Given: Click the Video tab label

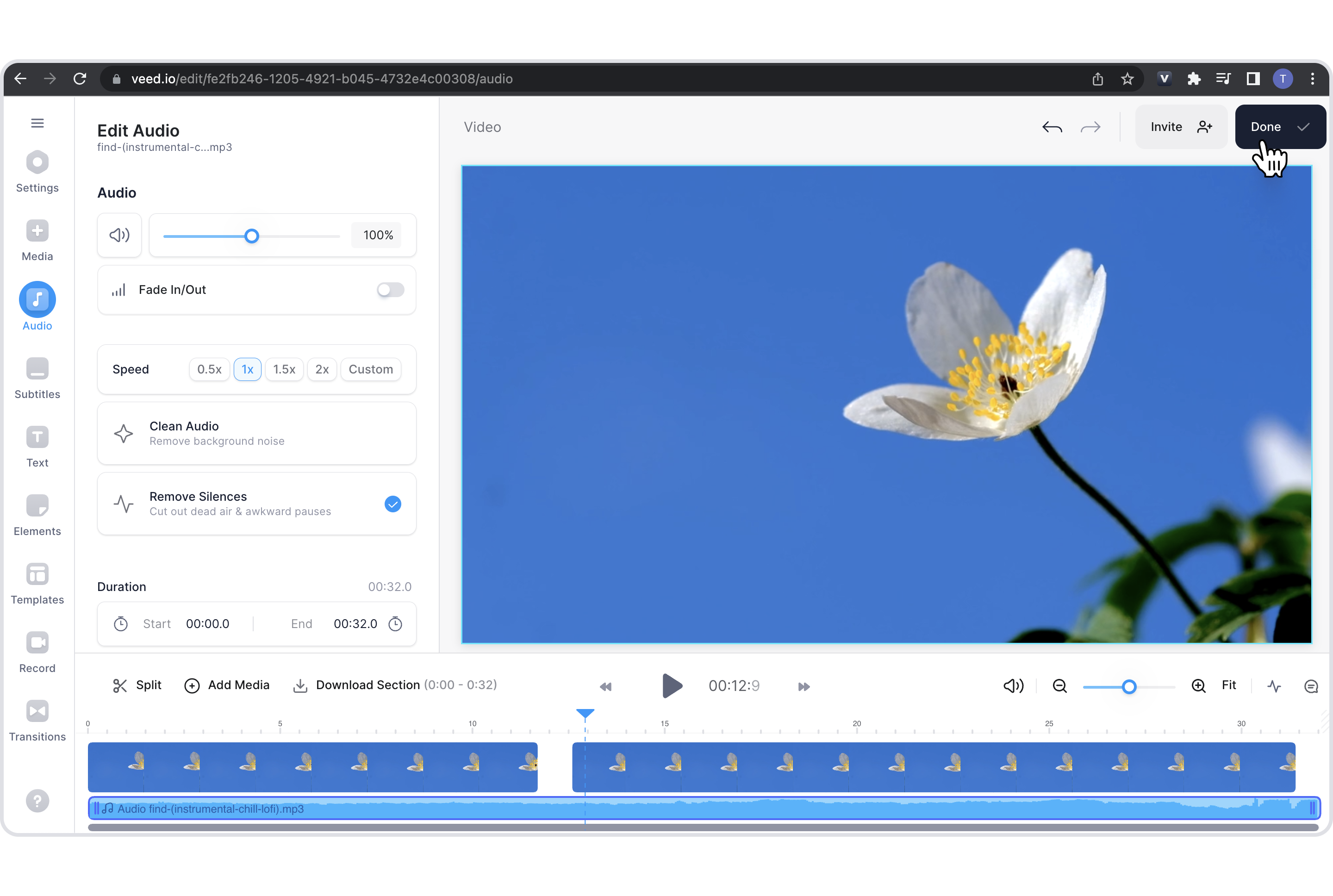Looking at the screenshot, I should (x=483, y=127).
